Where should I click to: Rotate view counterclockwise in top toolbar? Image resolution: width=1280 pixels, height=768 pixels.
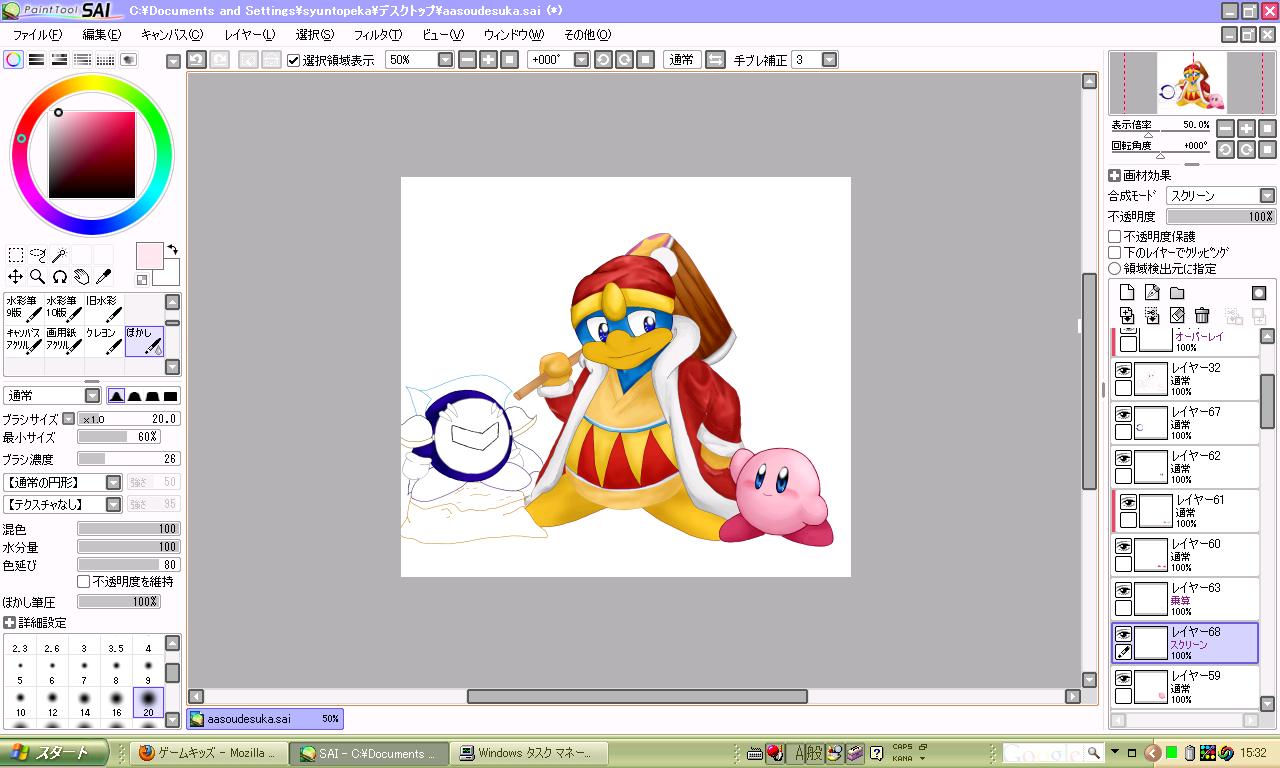(x=603, y=60)
